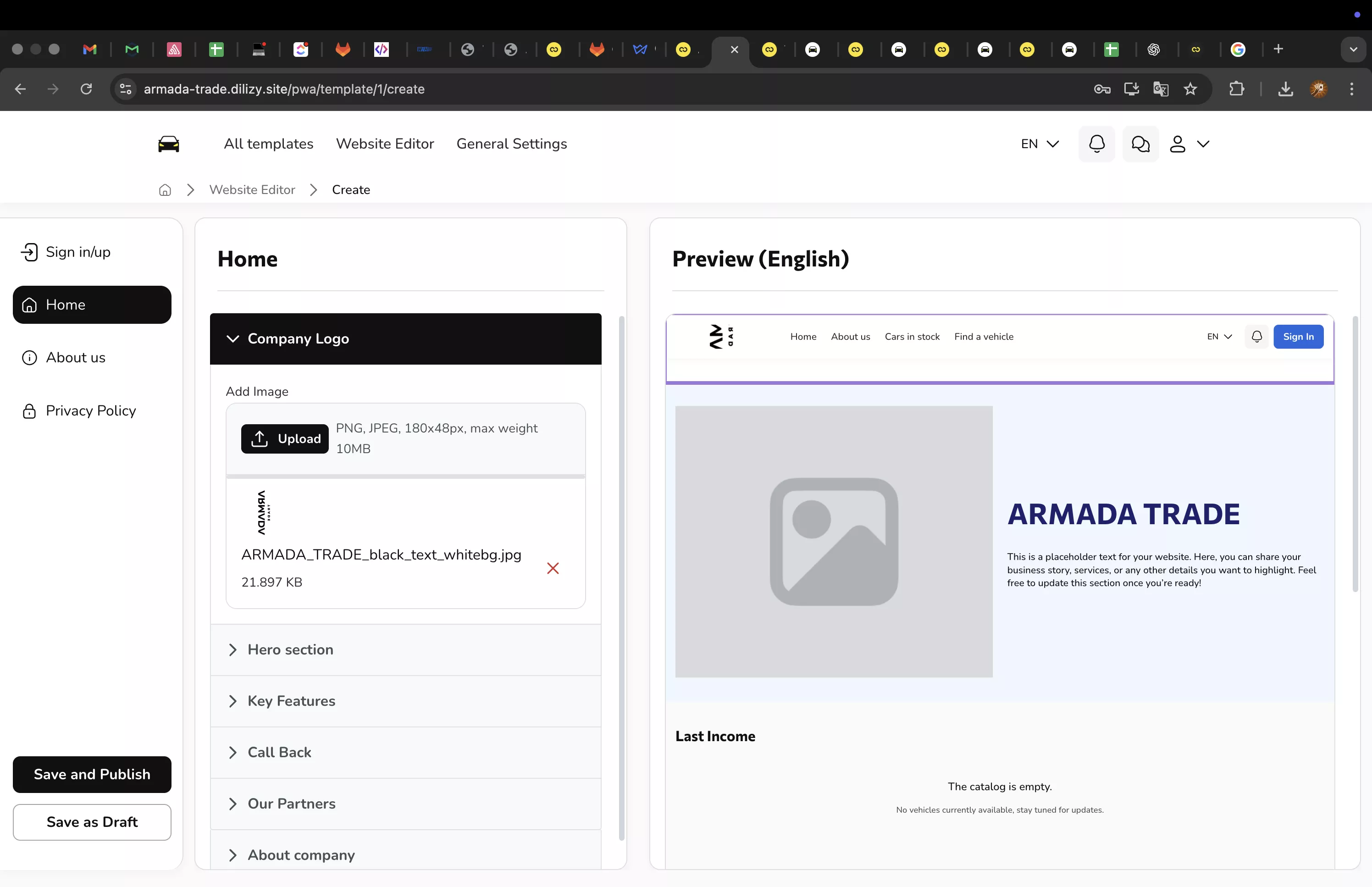Go to All templates menu
Viewport: 1372px width, 887px height.
coord(268,144)
